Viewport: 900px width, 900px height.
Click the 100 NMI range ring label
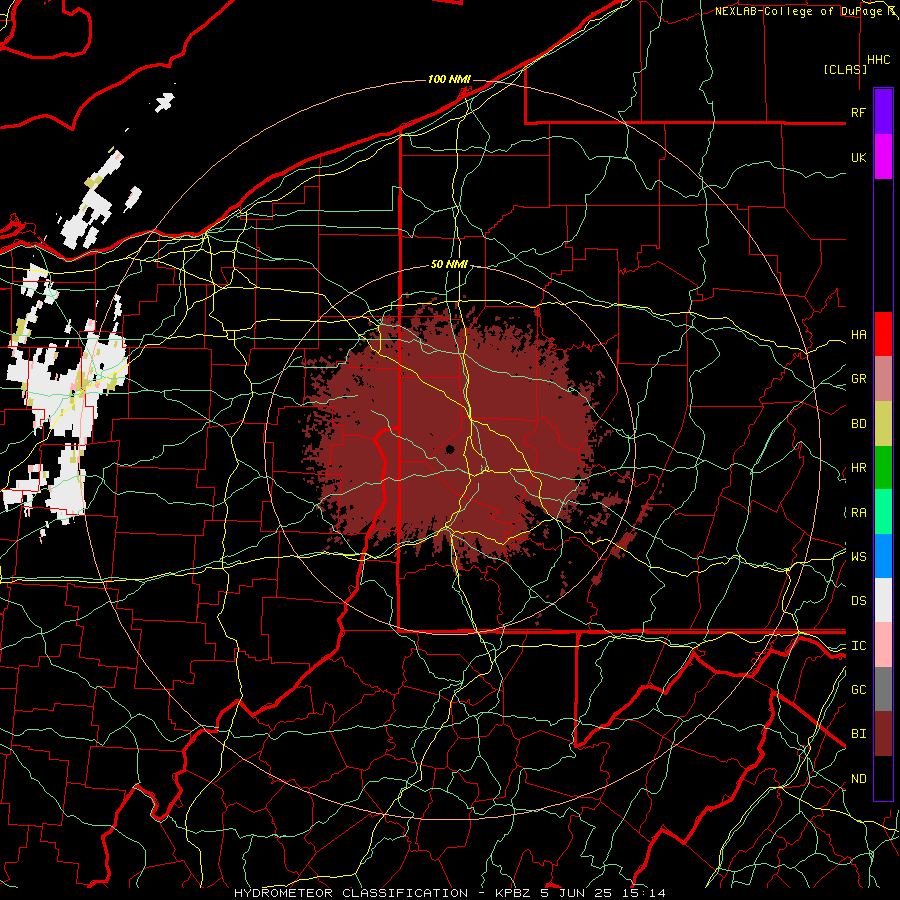(x=449, y=79)
